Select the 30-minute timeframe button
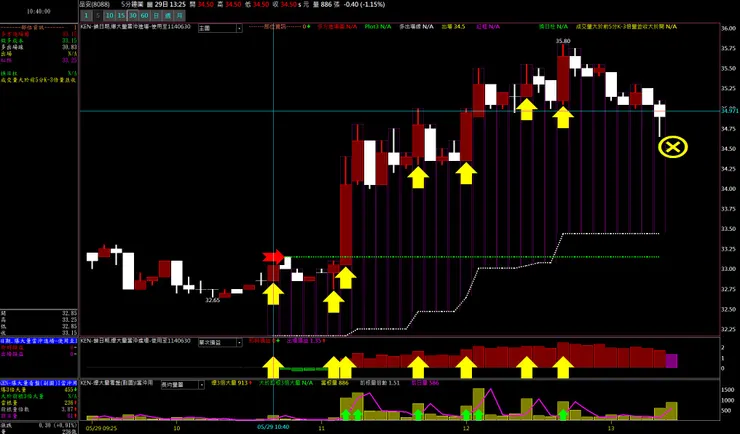Screen dimensions: 740x434 point(133,16)
